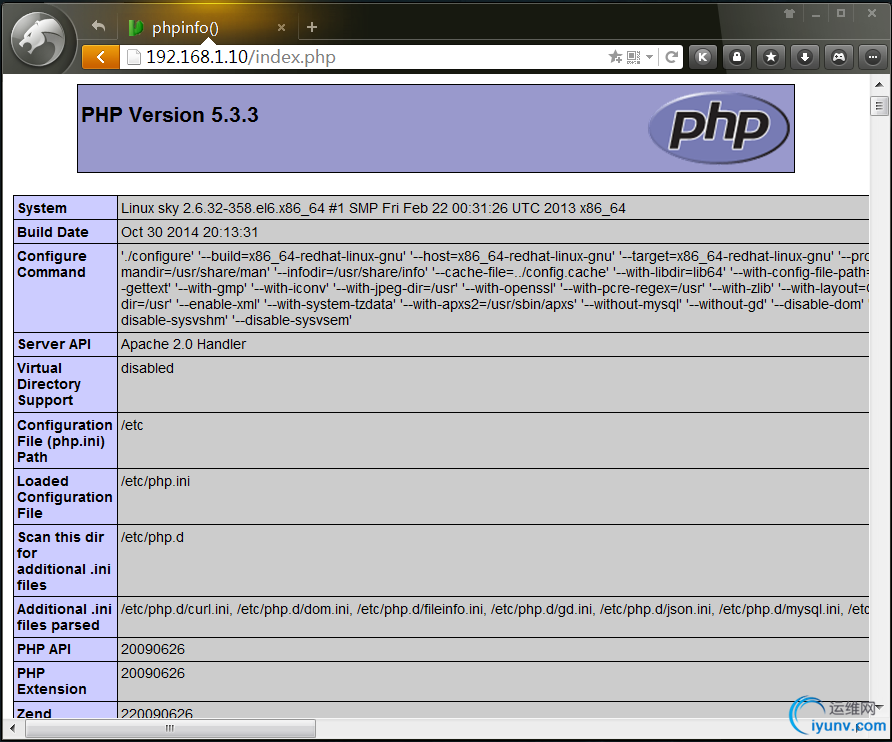Bookmark page with star-plus icon
The width and height of the screenshot is (892, 742).
click(x=616, y=56)
